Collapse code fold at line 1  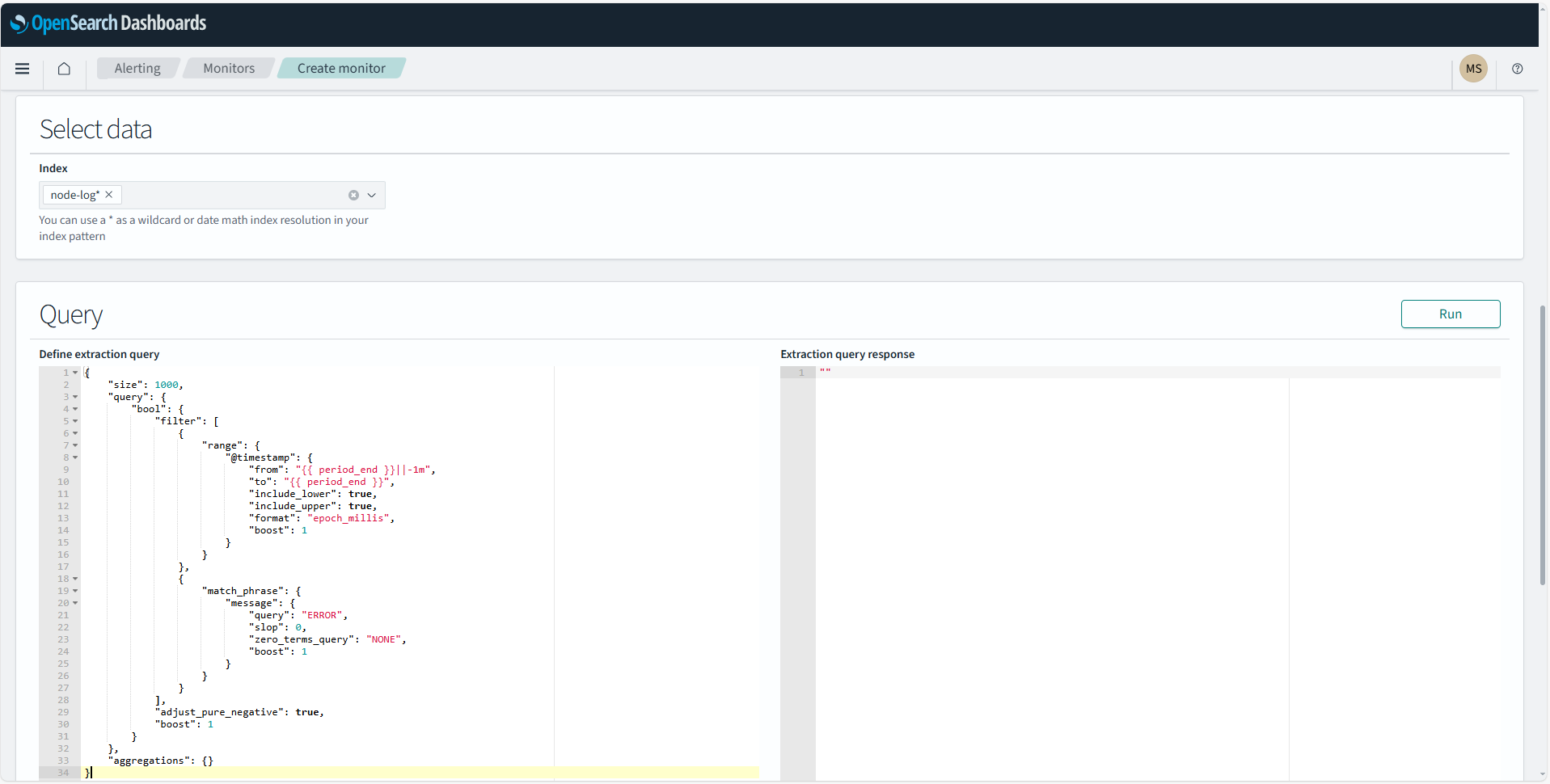[75, 373]
